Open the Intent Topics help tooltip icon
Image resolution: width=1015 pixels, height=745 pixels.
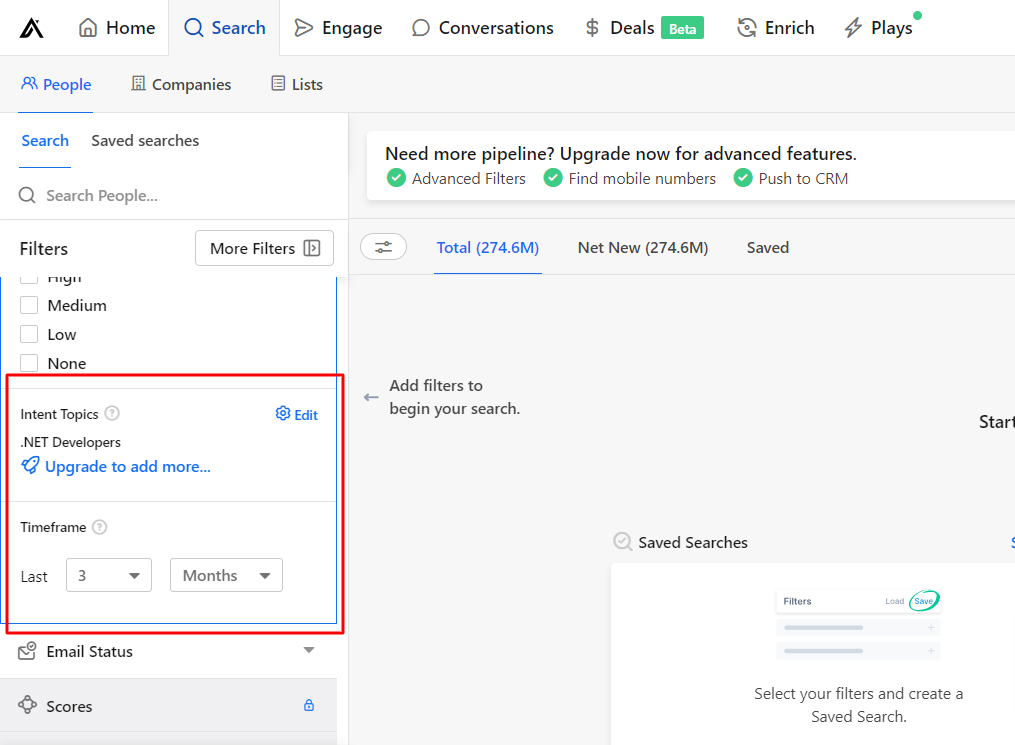point(111,413)
